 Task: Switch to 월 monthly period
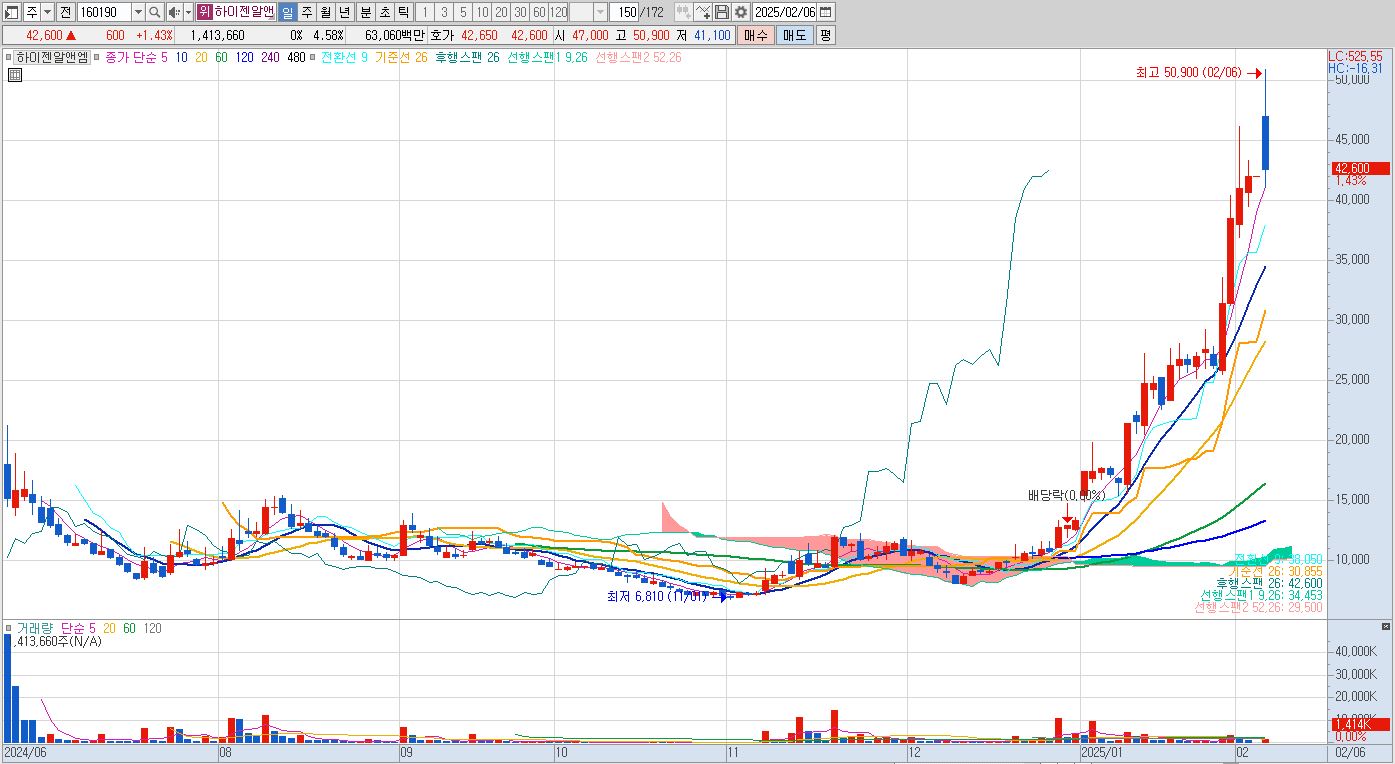click(x=325, y=12)
